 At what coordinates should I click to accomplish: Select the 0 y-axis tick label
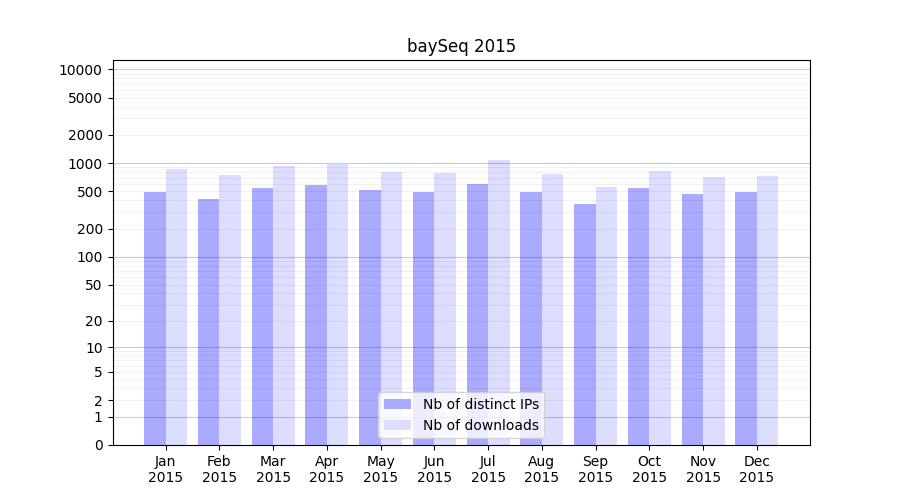[98, 445]
